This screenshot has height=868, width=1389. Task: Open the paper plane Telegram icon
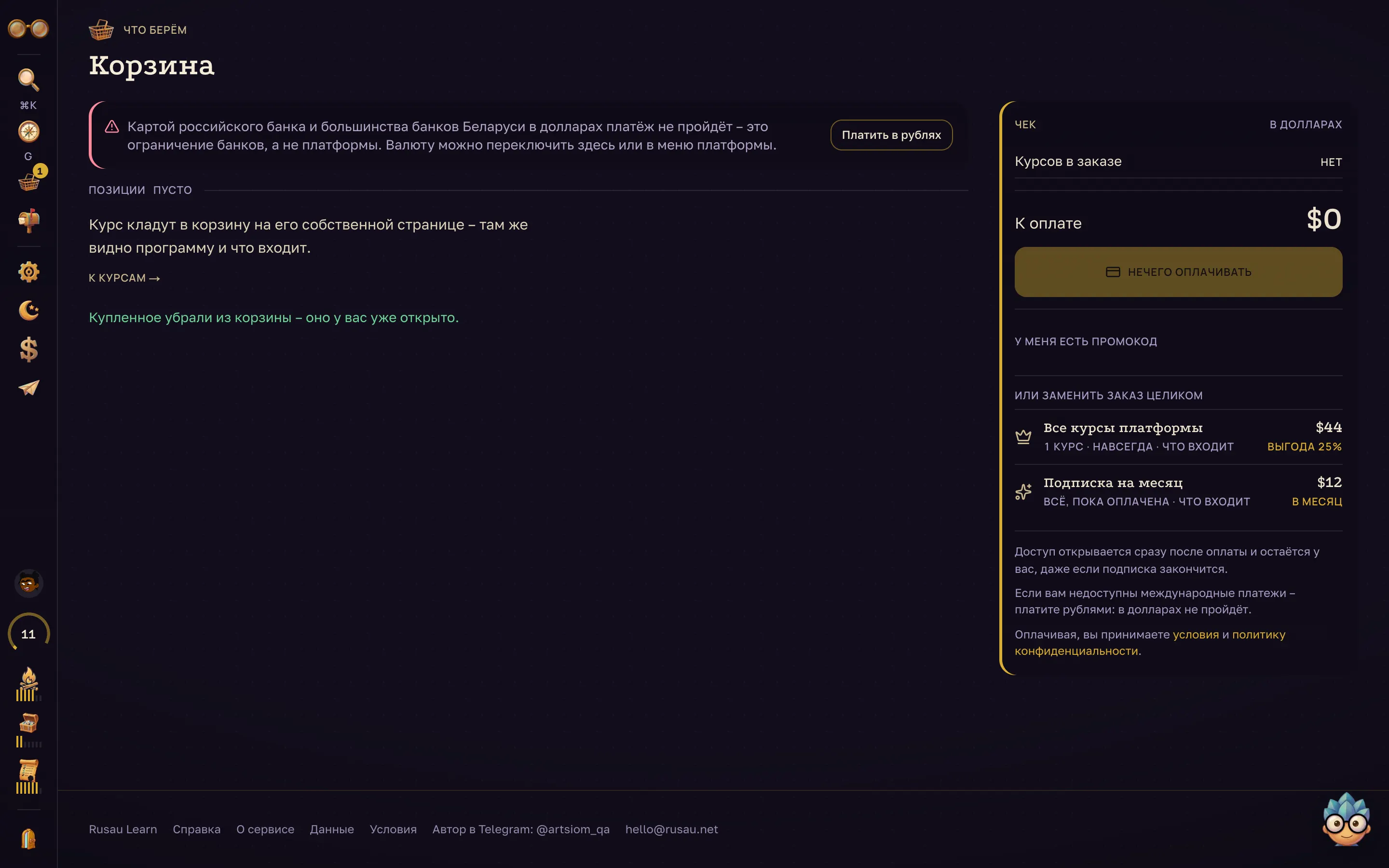click(28, 388)
